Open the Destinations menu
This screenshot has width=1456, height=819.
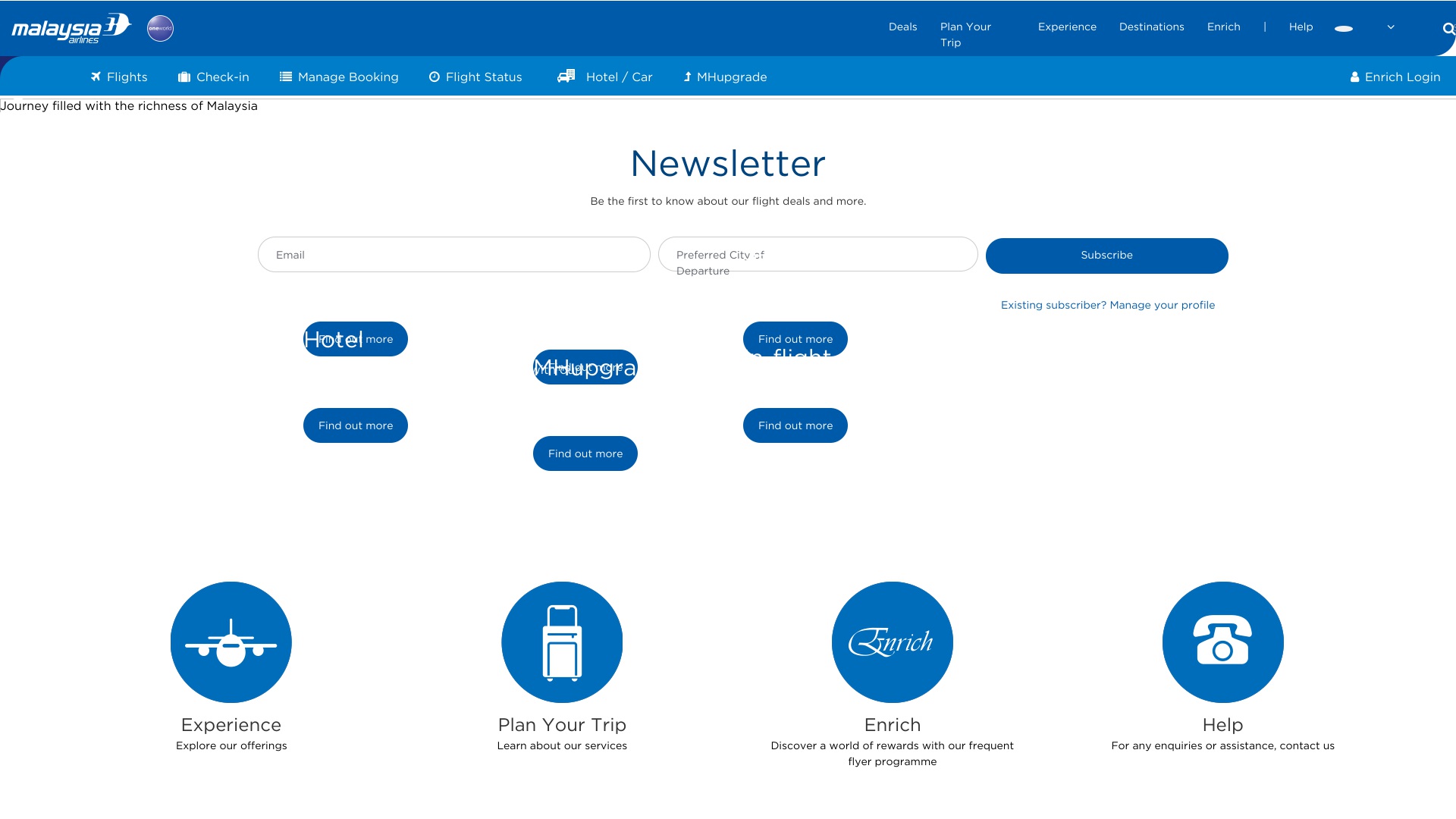[x=1152, y=27]
